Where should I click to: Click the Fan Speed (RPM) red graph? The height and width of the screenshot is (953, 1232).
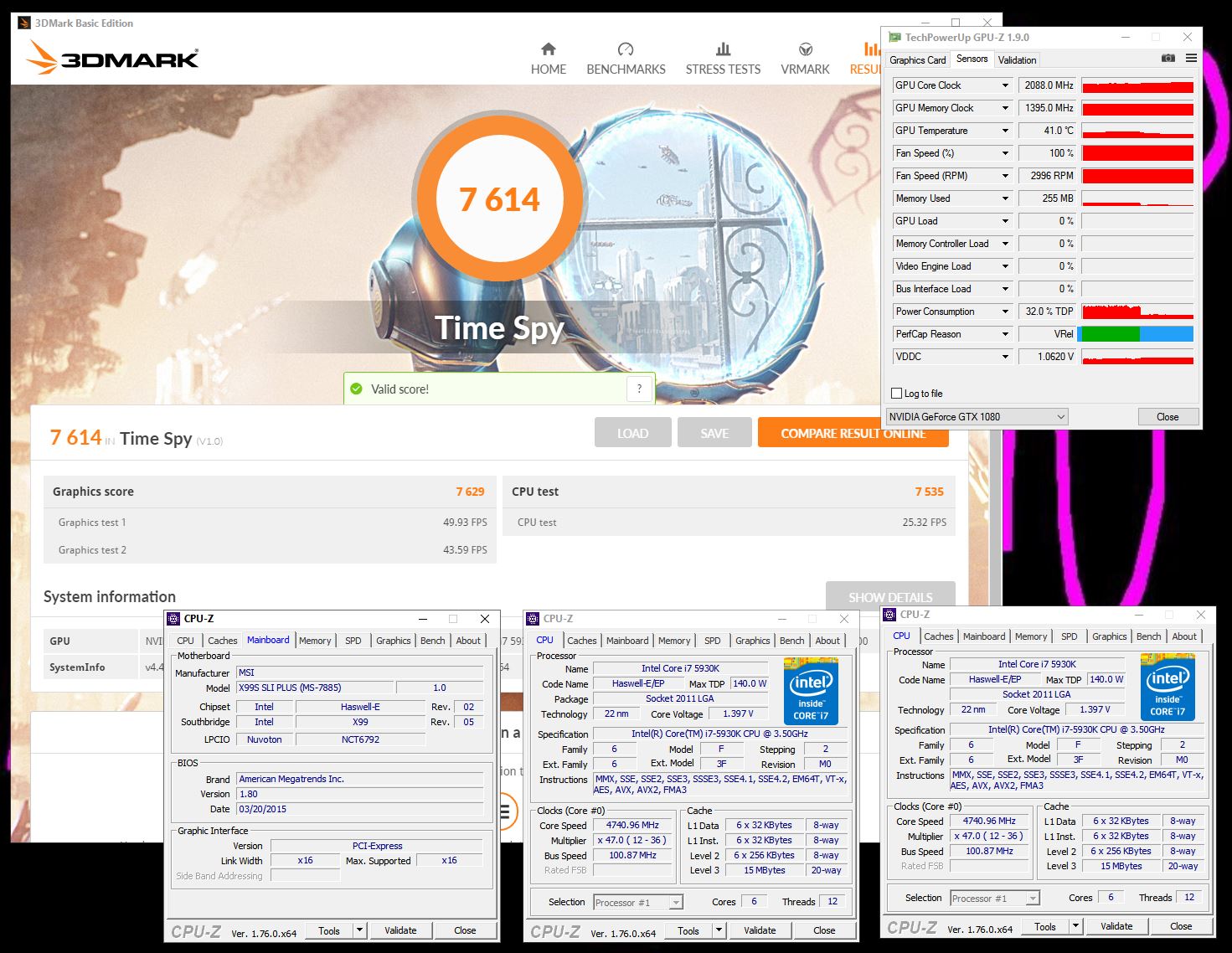(x=1137, y=176)
